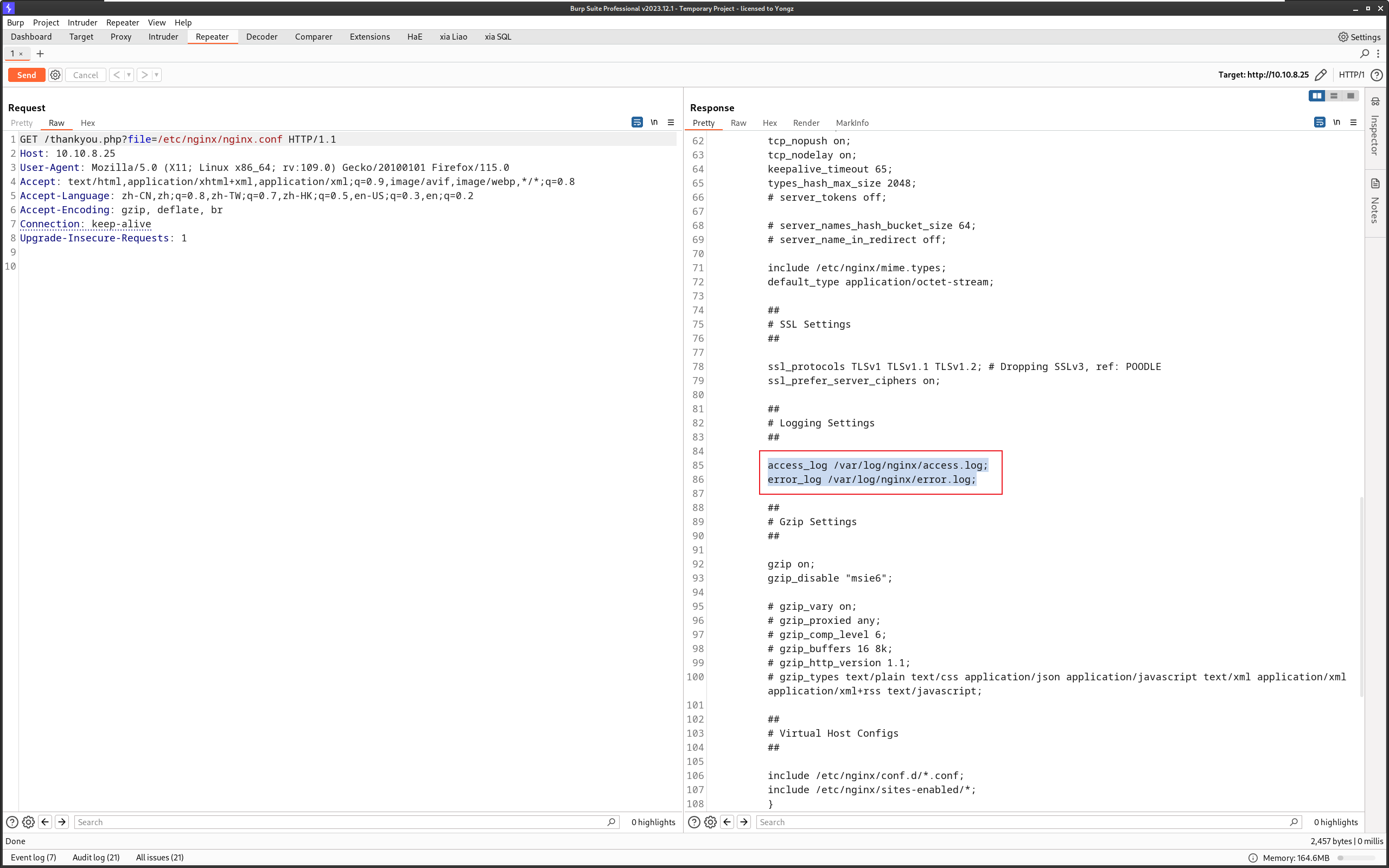
Task: Click the disabled Cancel button
Action: click(x=86, y=75)
